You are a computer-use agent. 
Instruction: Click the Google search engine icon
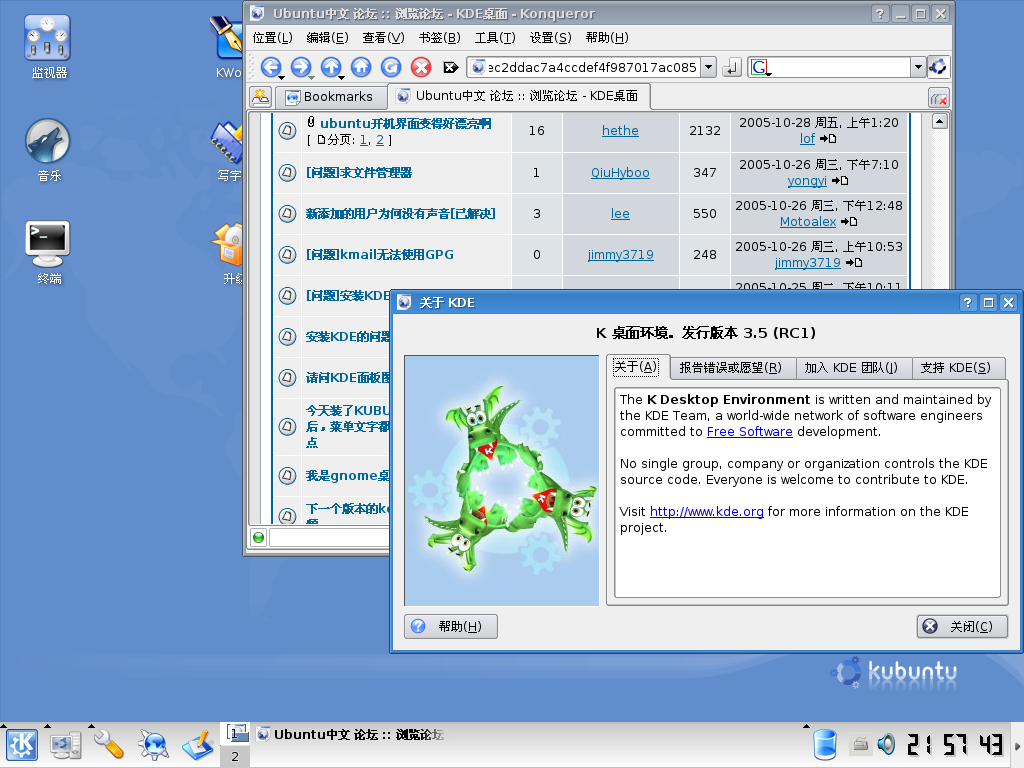[760, 67]
